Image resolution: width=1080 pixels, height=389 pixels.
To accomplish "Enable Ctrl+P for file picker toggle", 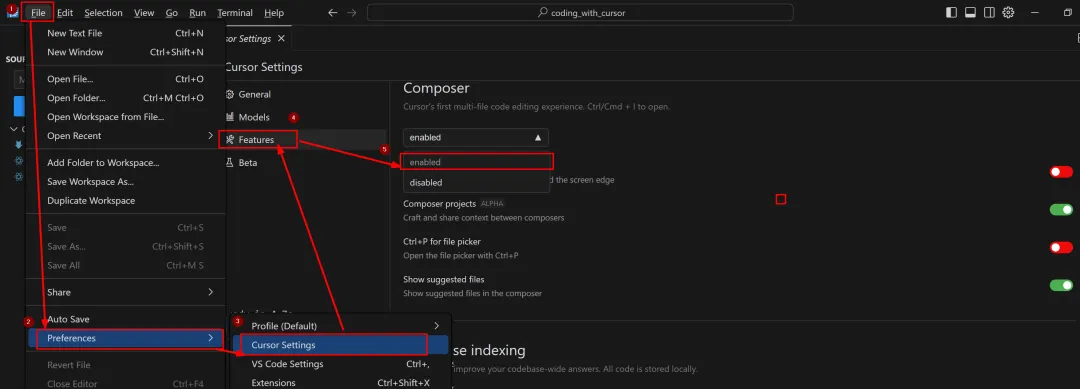I will (x=1061, y=247).
